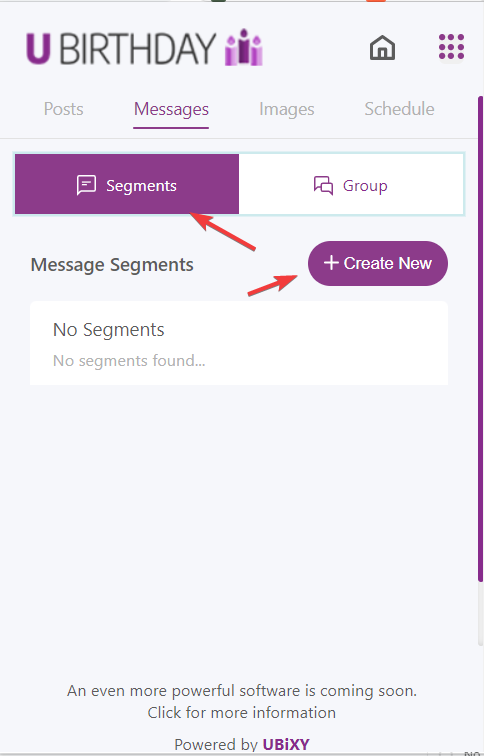
Task: Open the purple dotted apps grid menu
Action: click(451, 47)
